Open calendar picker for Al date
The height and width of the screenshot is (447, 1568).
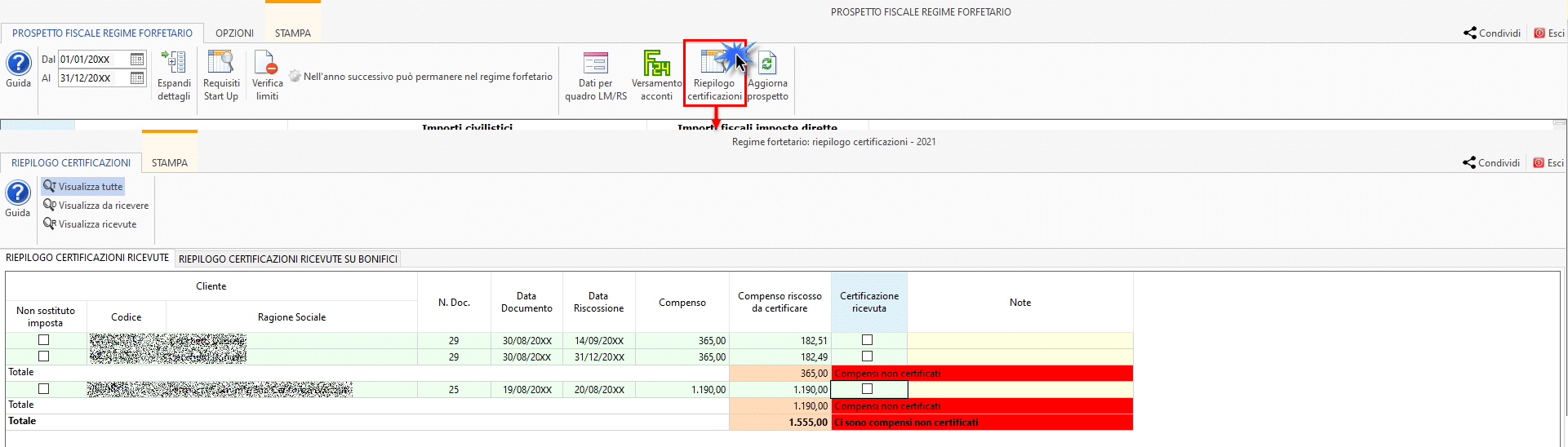point(137,78)
